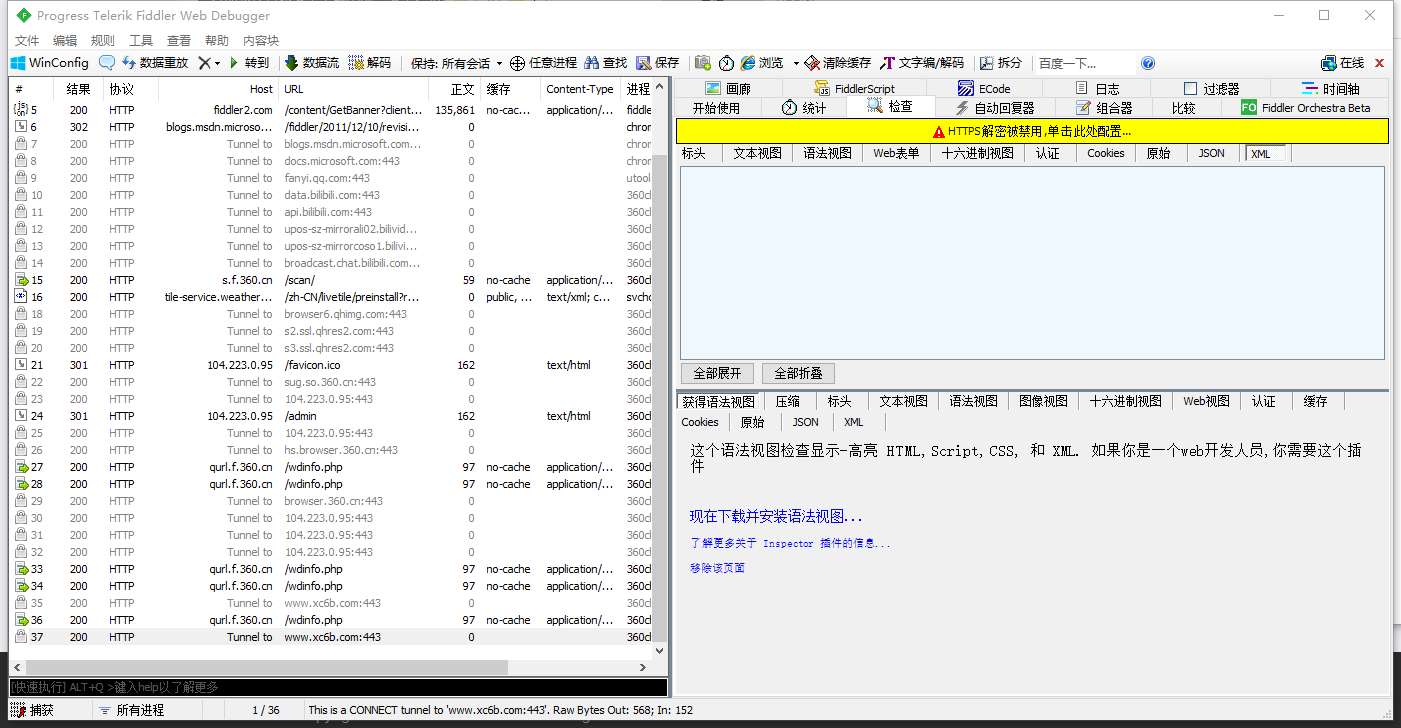Viewport: 1401px width, 728px height.
Task: Click the HTTPS解密被禁用 yellow warning bar
Action: (1032, 131)
